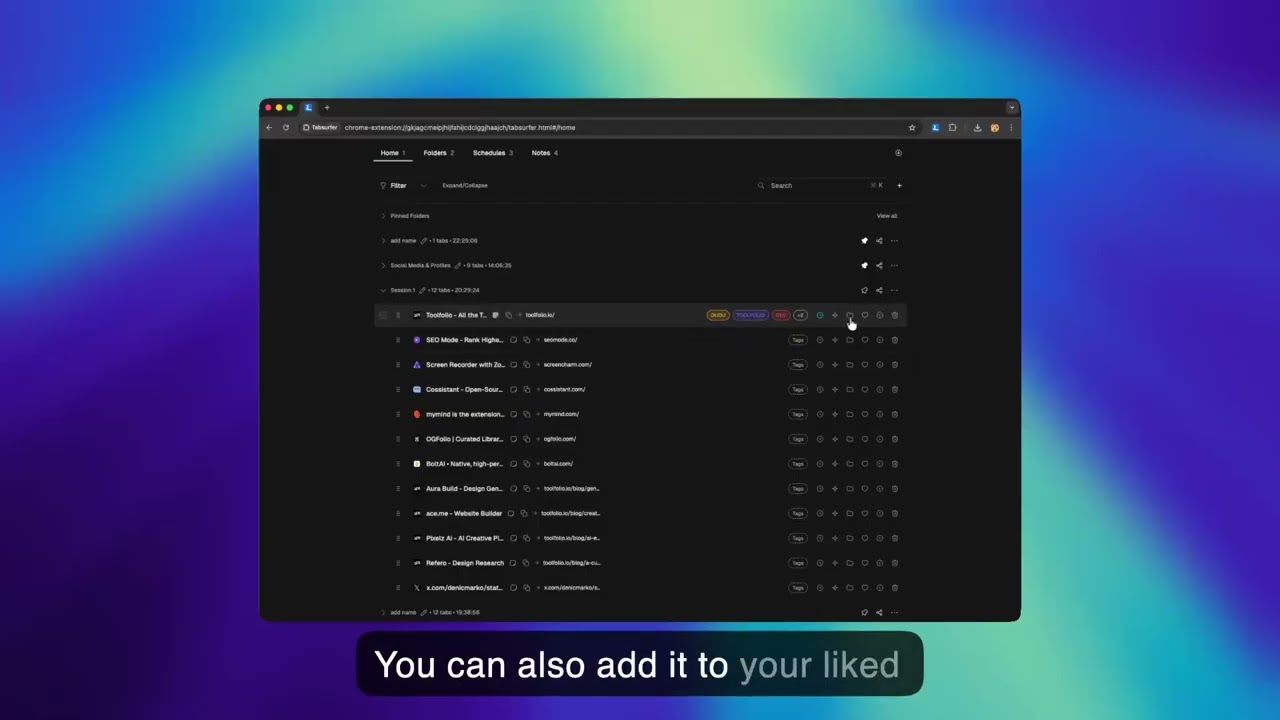Unpin the Social Media & Profiles group
Image resolution: width=1280 pixels, height=720 pixels.
[x=864, y=265]
